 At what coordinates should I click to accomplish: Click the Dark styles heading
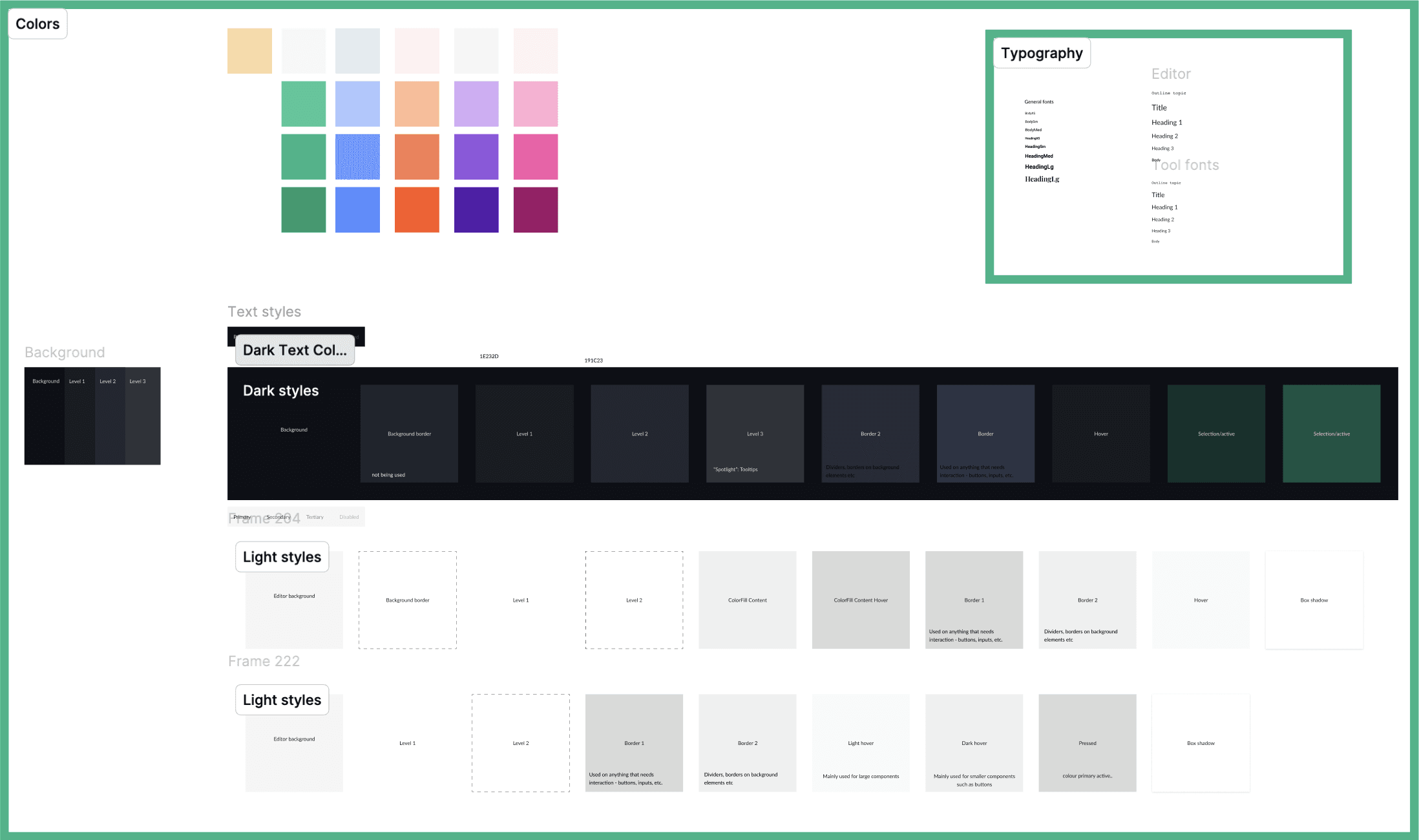280,390
